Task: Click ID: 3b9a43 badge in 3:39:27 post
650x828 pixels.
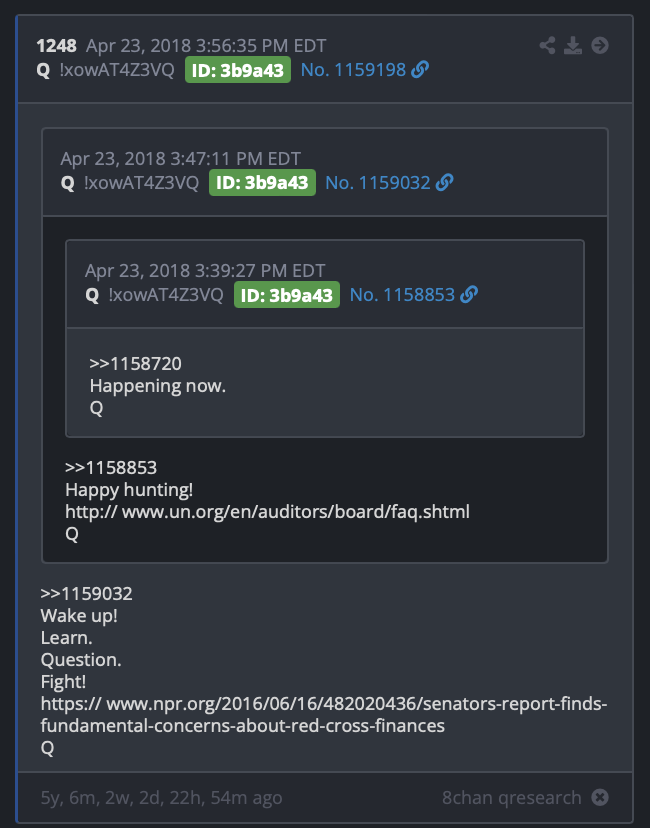Action: pos(287,295)
